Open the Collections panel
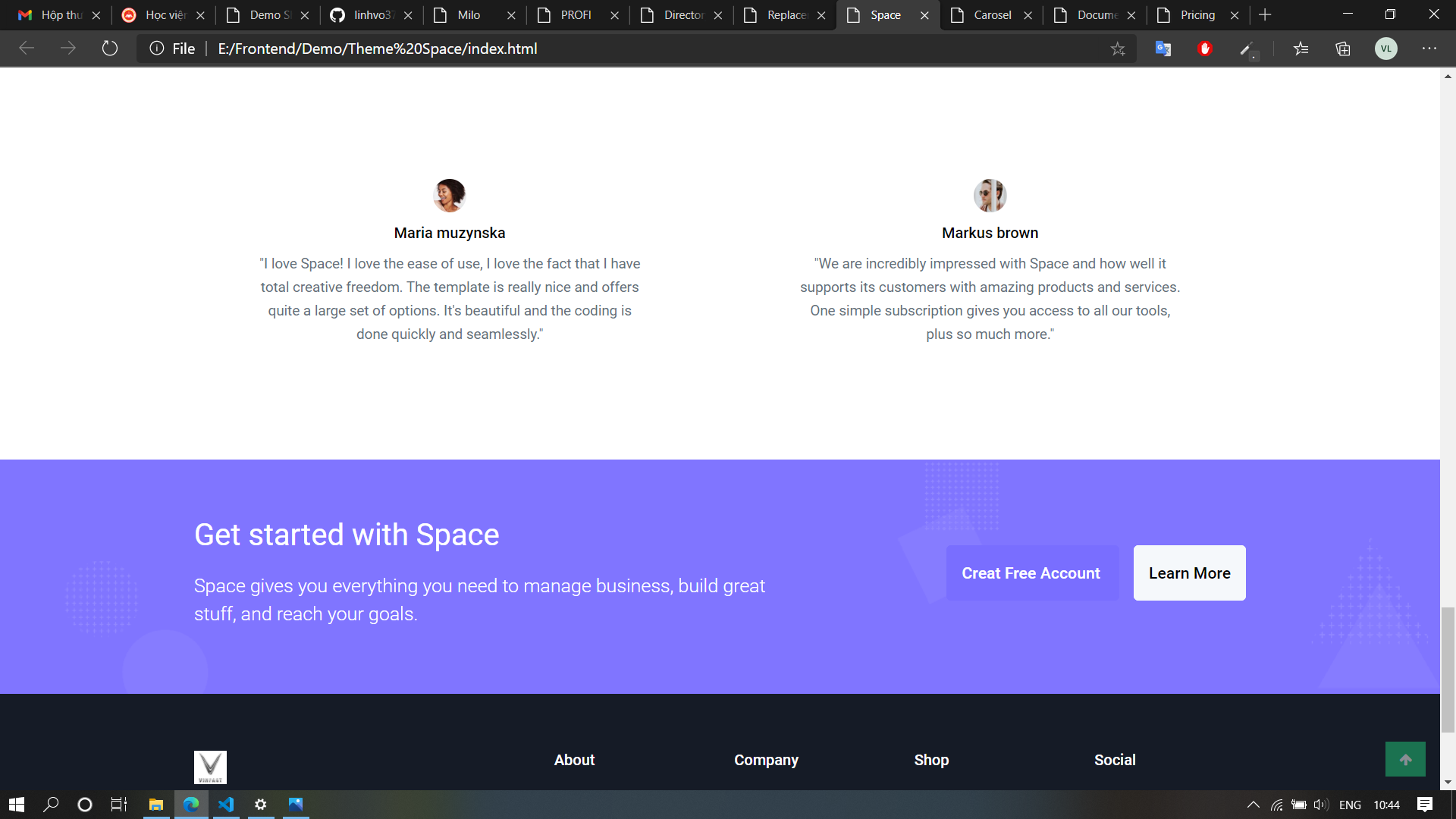The image size is (1456, 819). pos(1343,49)
